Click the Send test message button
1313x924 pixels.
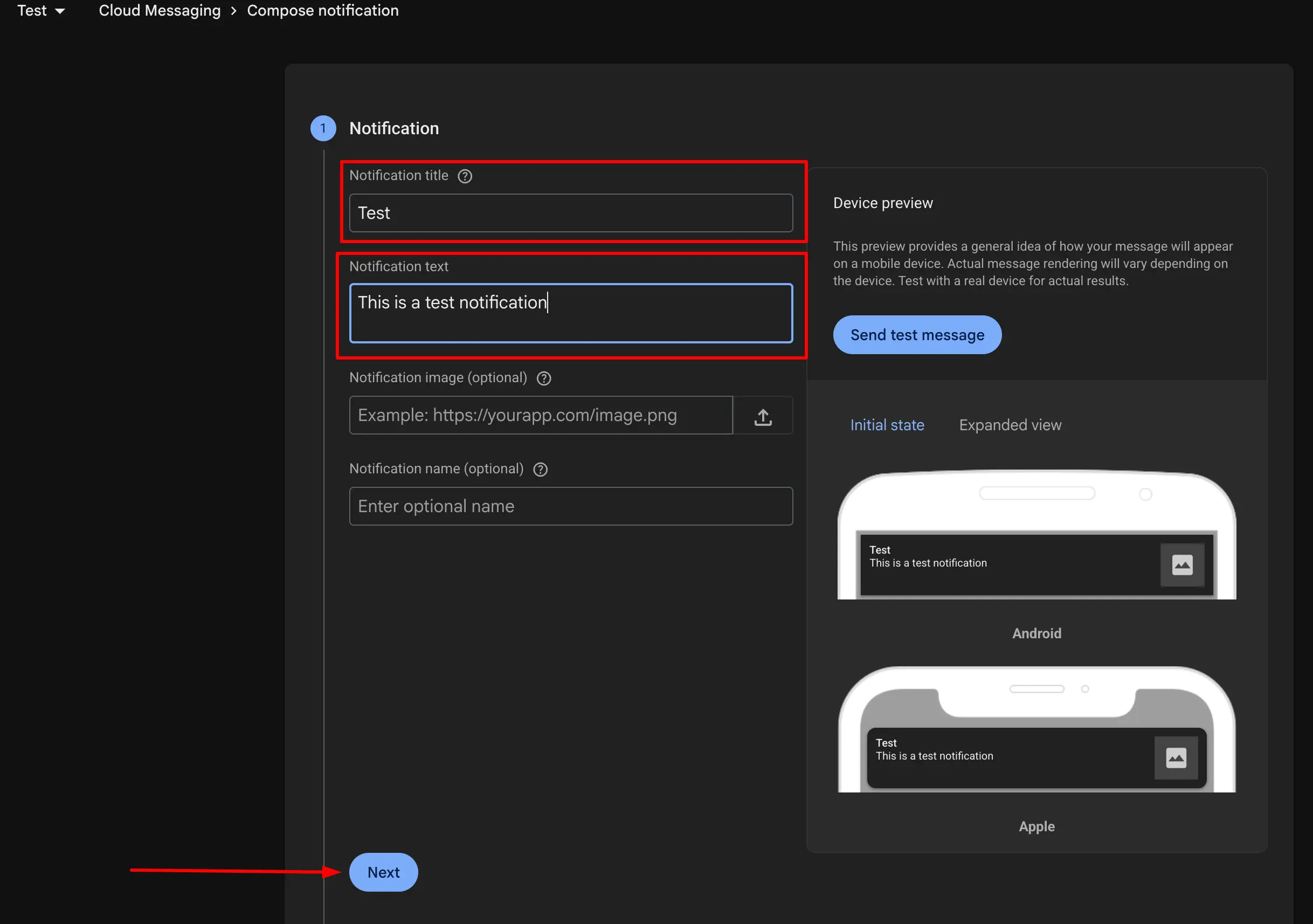click(x=917, y=335)
